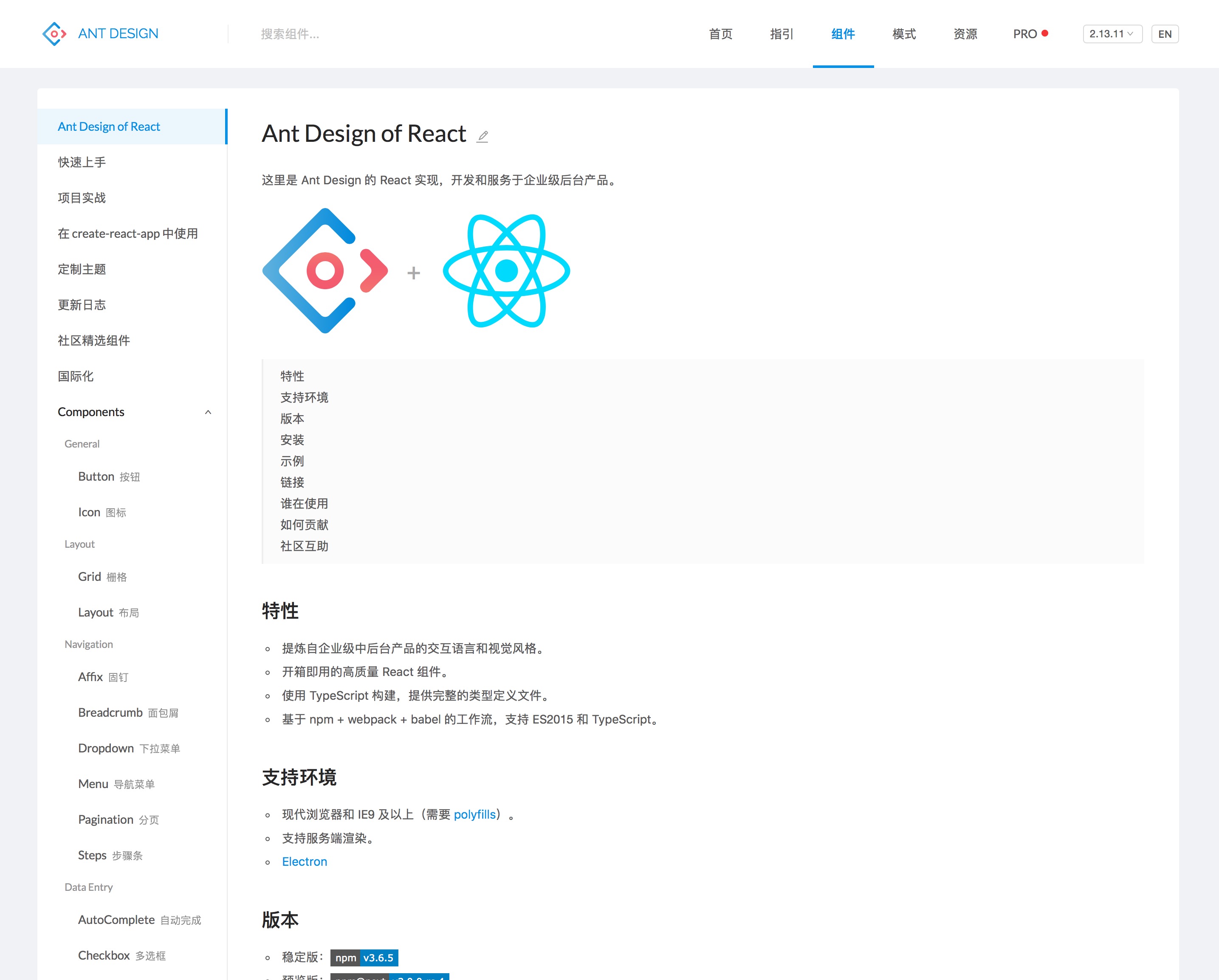Click the large Ant Design logo image
This screenshot has height=980, width=1219.
[325, 271]
